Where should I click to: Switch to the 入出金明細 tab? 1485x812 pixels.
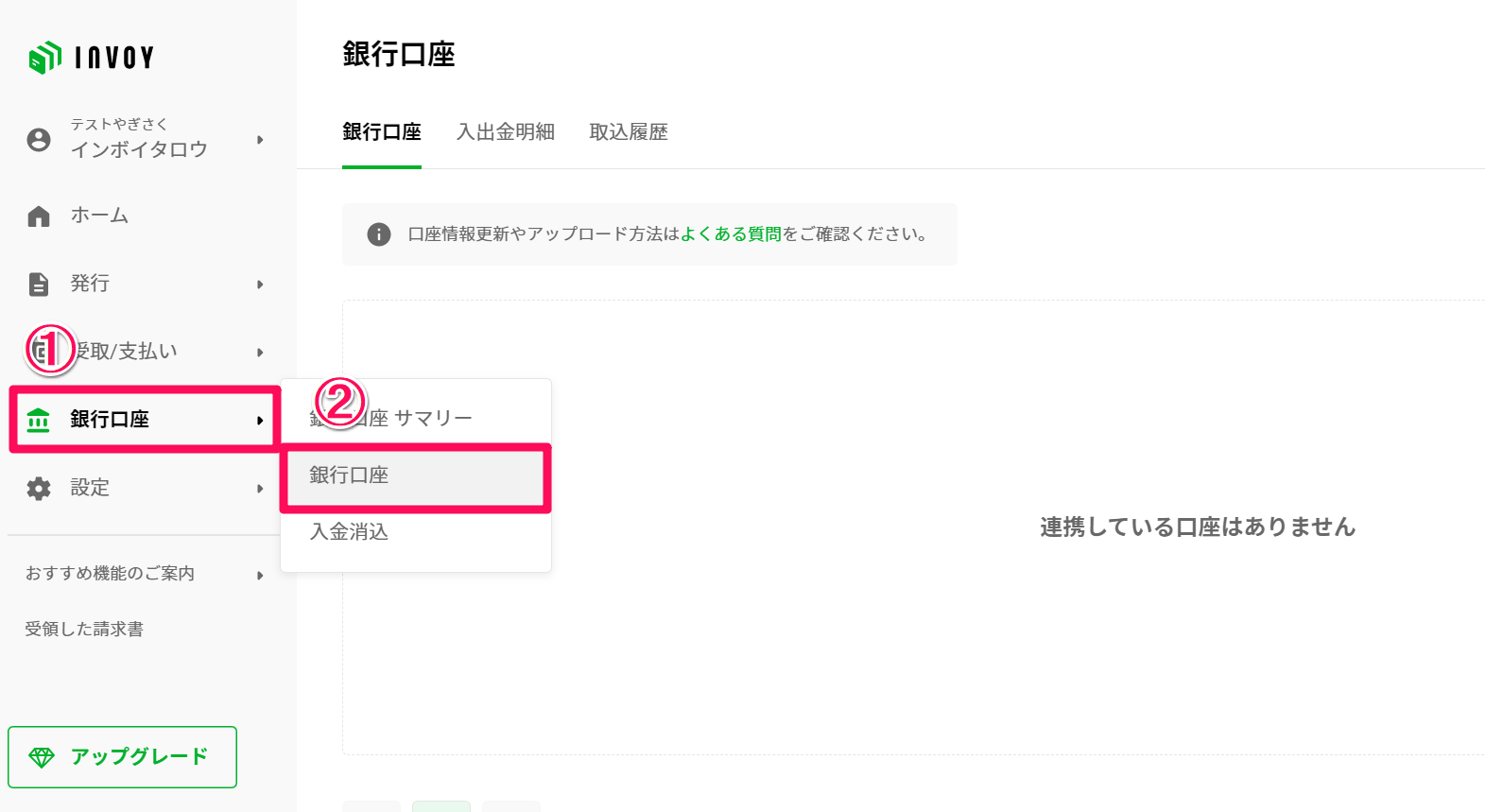(506, 132)
